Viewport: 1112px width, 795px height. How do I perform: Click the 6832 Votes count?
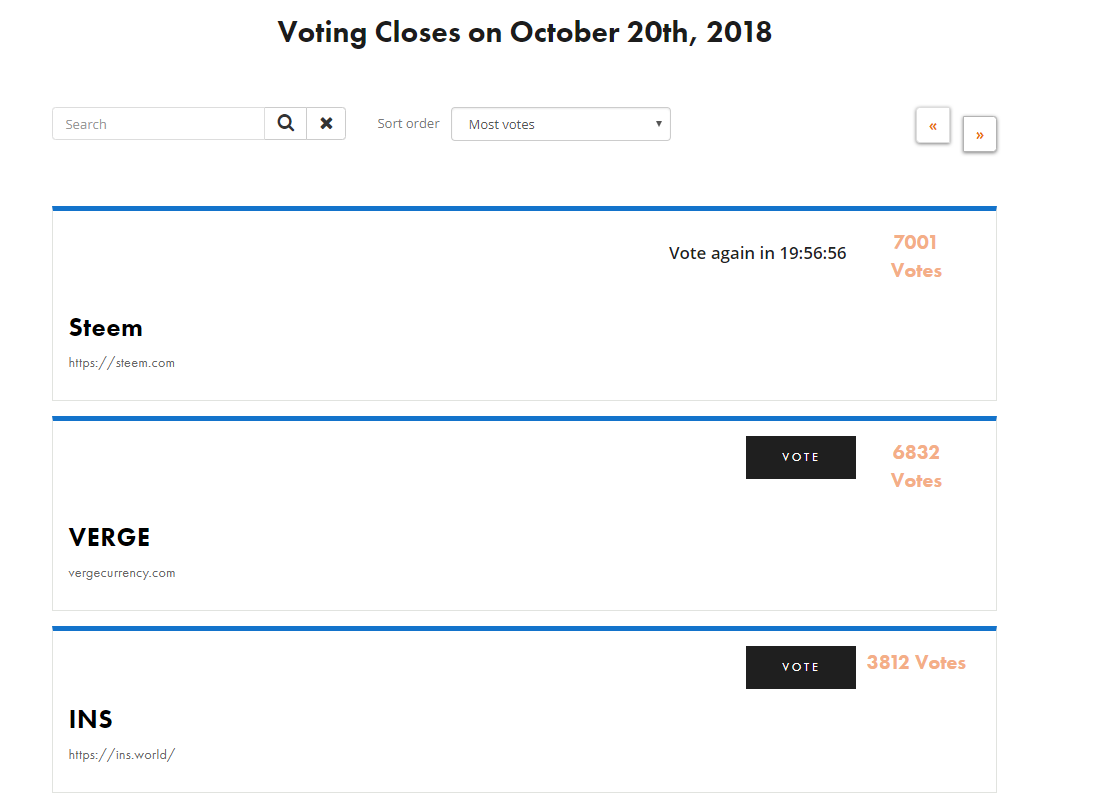click(x=916, y=466)
